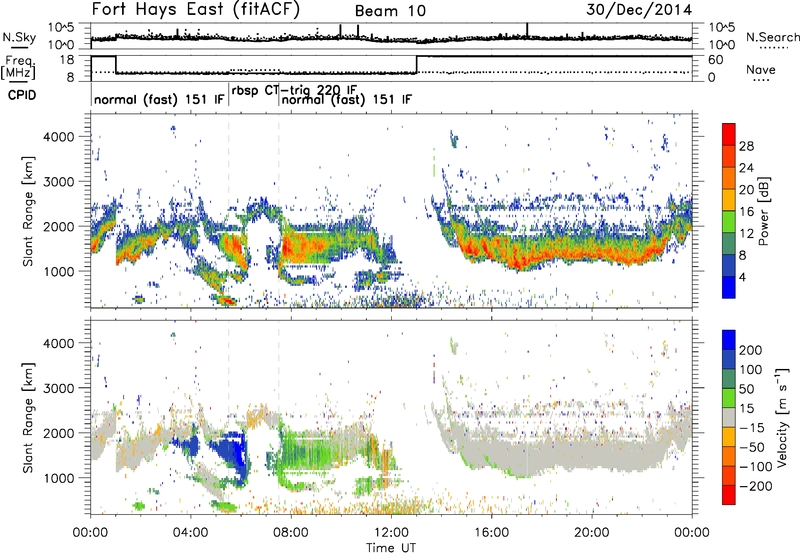
Task: Click the 'Beam 10' label
Action: tap(390, 11)
